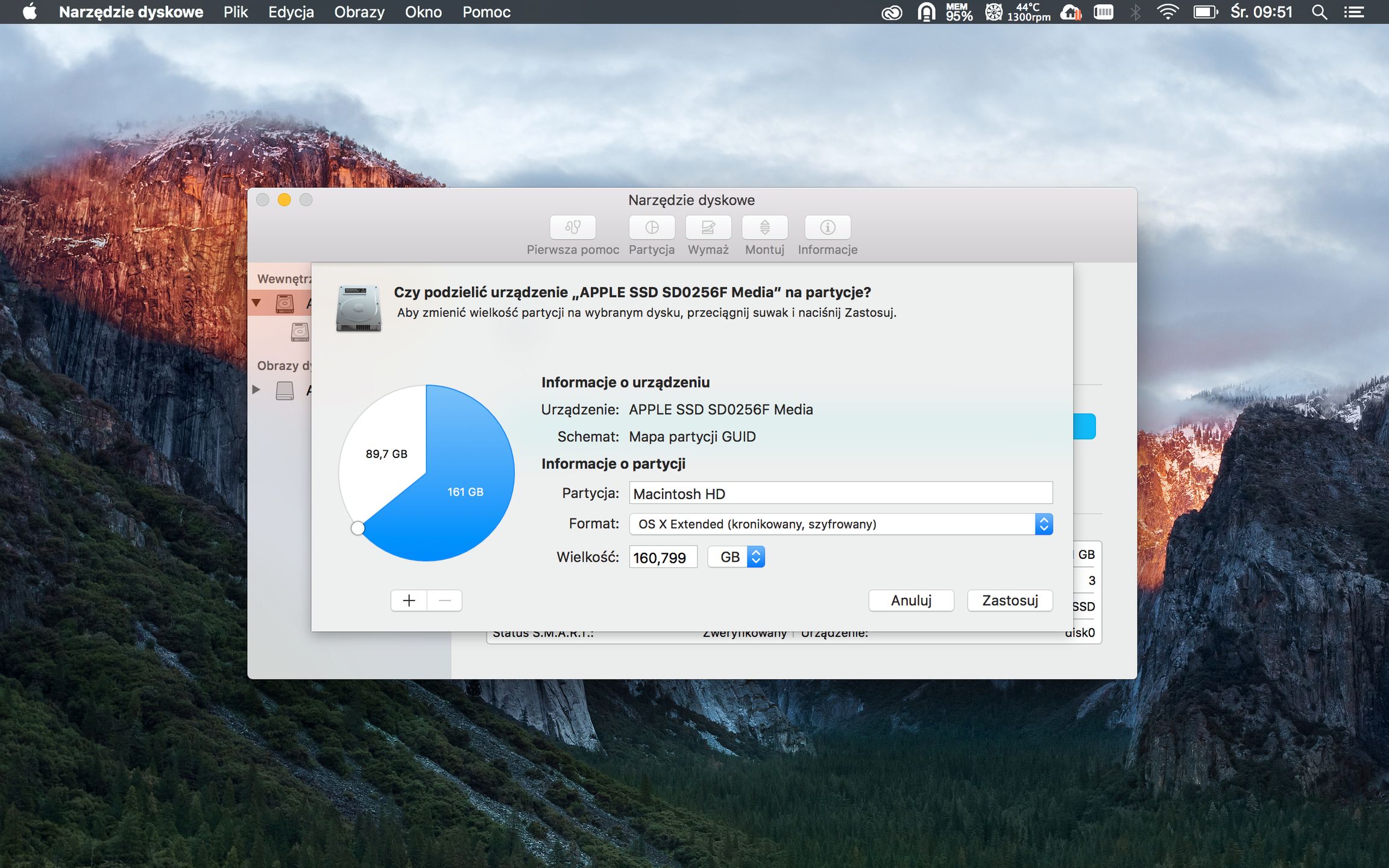
Task: Click the Wi-Fi status icon
Action: click(1167, 12)
